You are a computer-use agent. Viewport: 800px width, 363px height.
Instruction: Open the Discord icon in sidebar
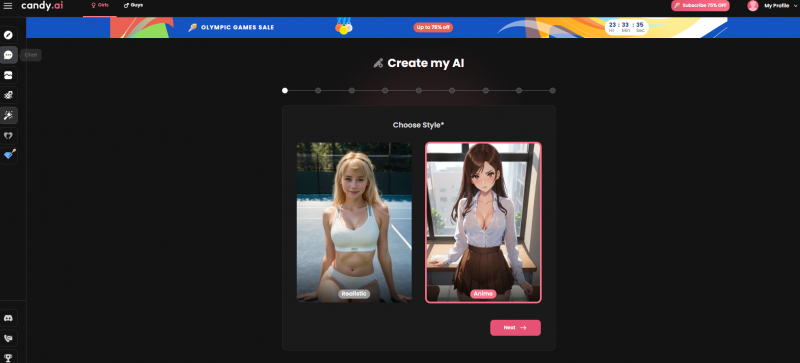tap(8, 318)
